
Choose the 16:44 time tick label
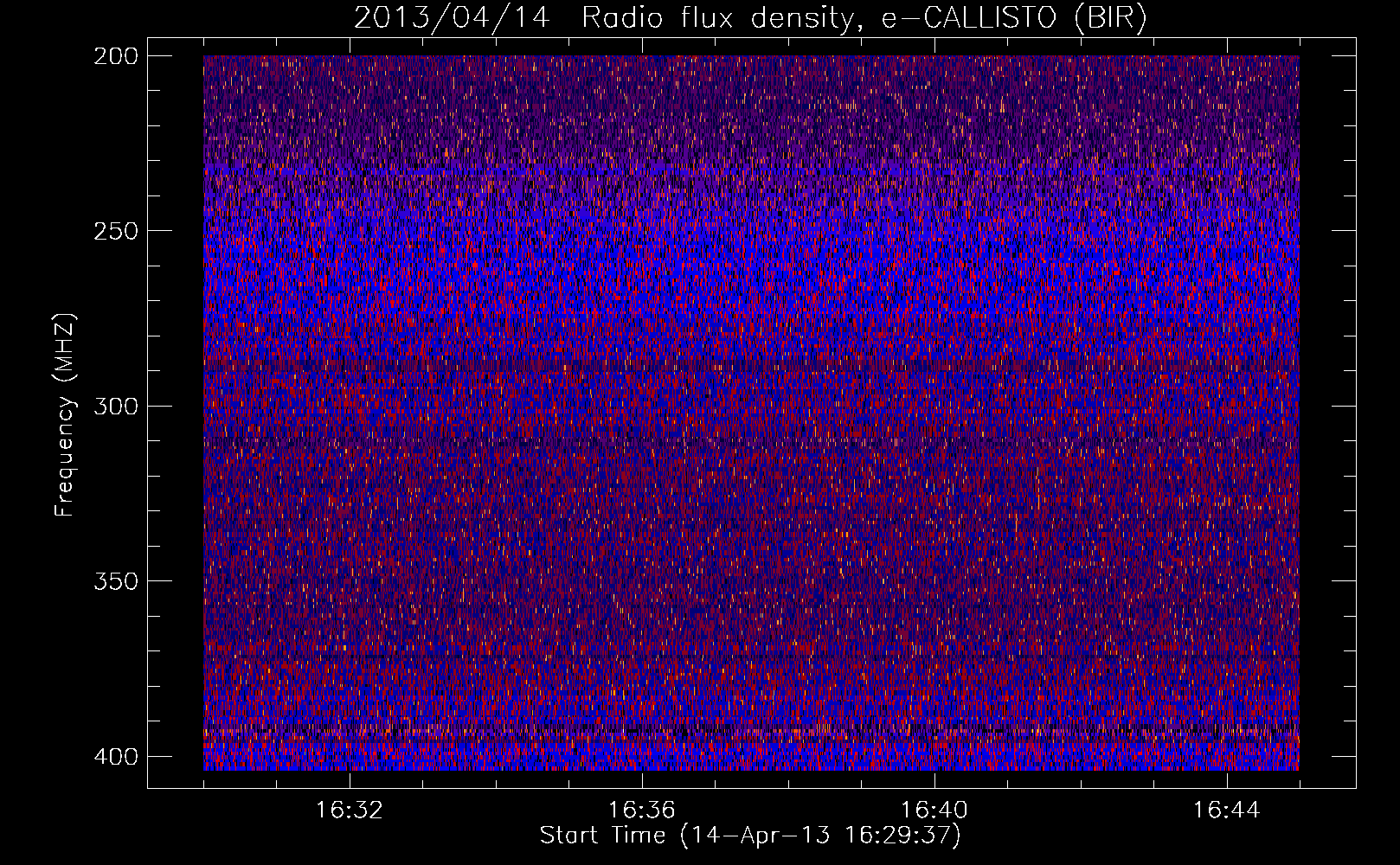(x=1227, y=811)
